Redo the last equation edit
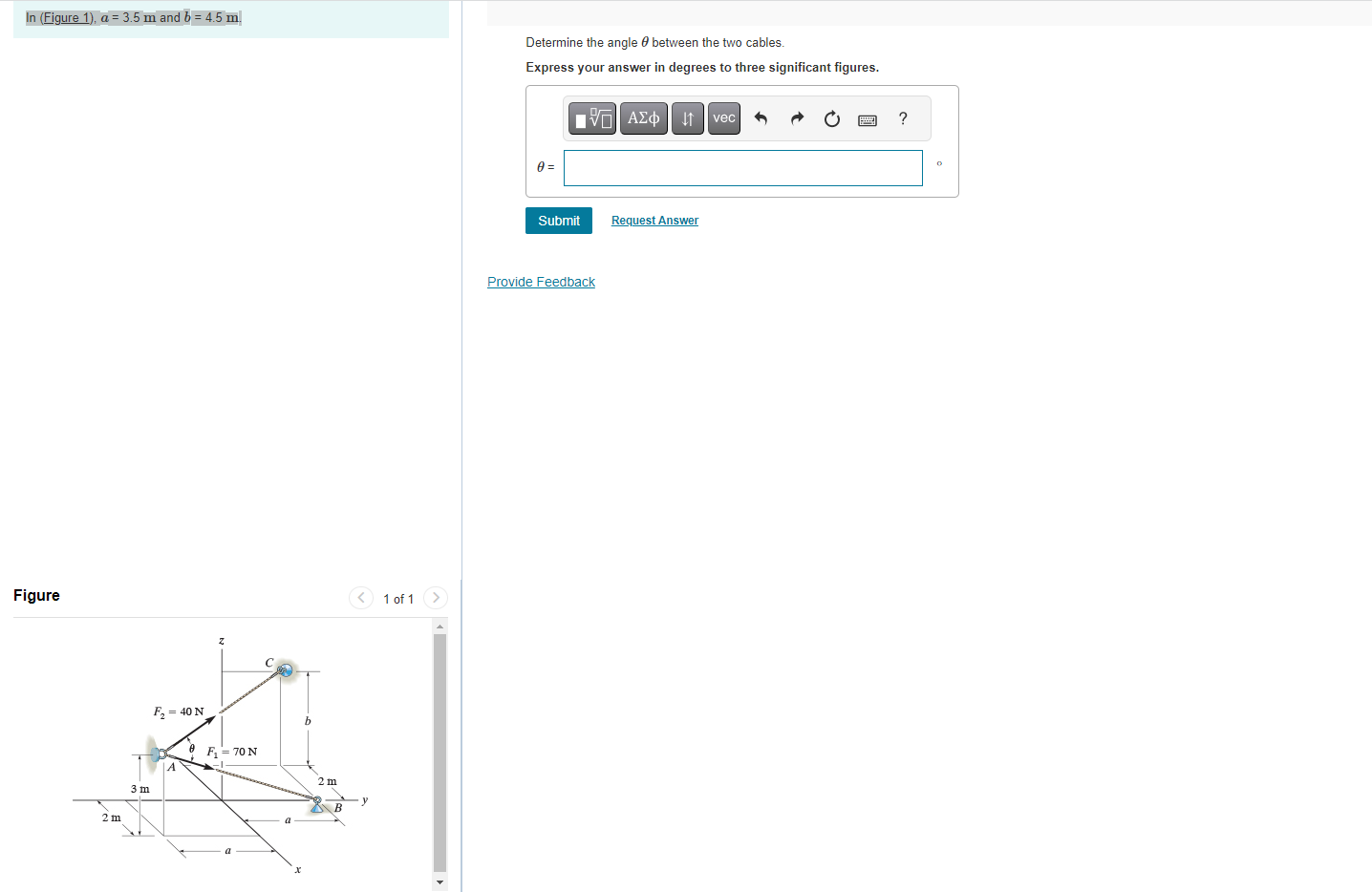1372x892 pixels. 796,117
